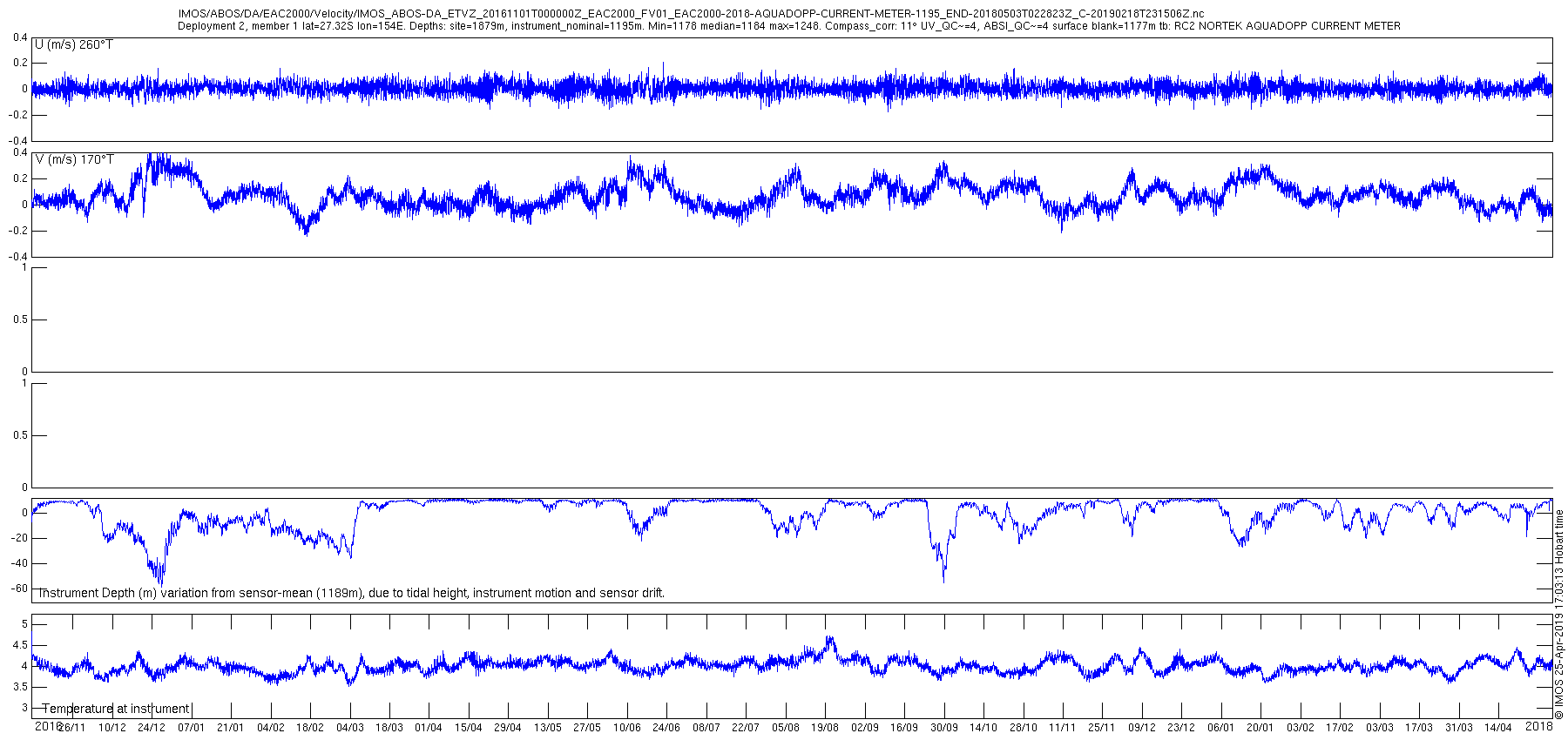Click the '17/02' date tick label

click(1340, 728)
